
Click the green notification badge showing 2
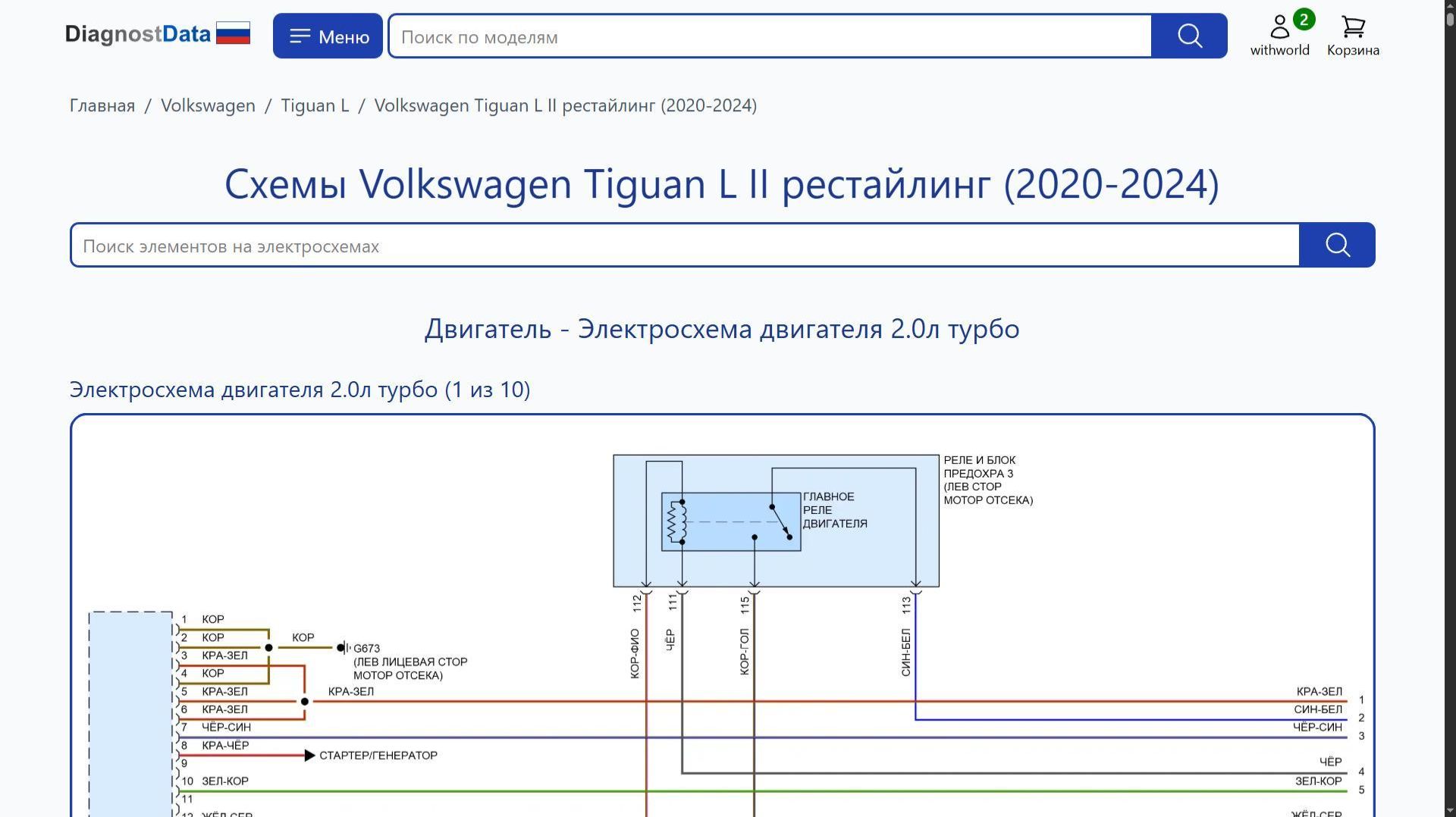(1304, 20)
